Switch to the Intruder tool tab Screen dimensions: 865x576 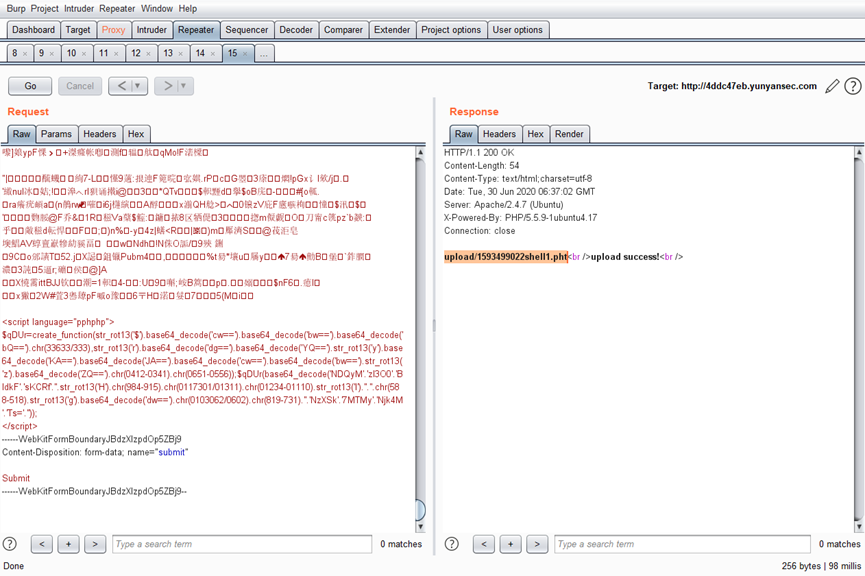152,30
